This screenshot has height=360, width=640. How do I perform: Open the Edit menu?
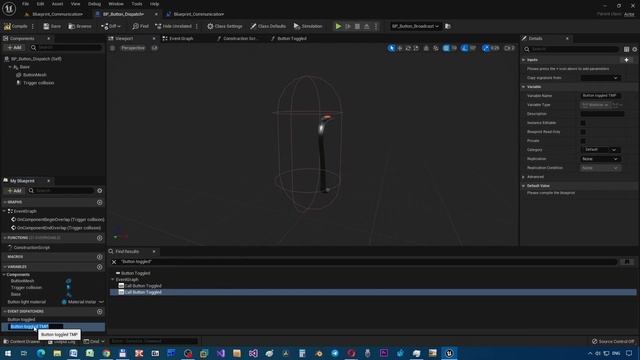point(40,4)
